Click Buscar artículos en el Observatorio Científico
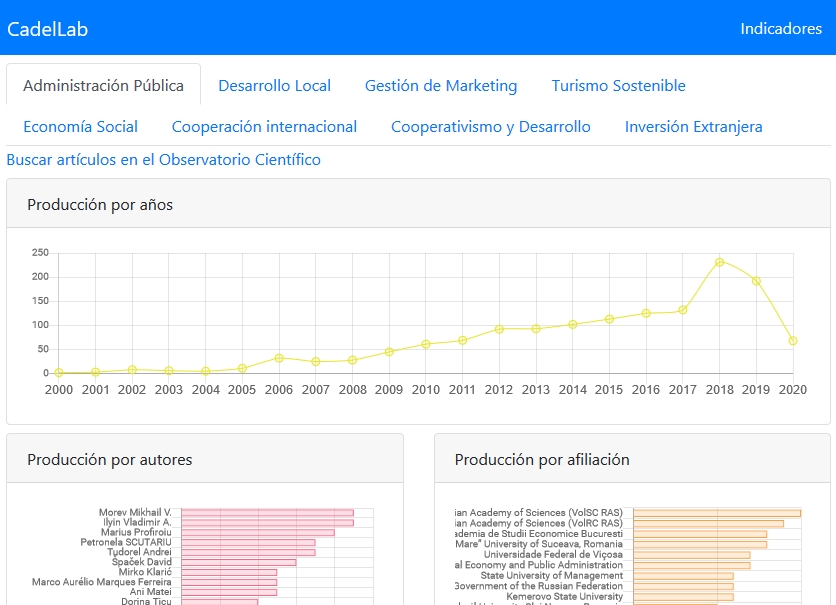The height and width of the screenshot is (605, 836). click(164, 160)
